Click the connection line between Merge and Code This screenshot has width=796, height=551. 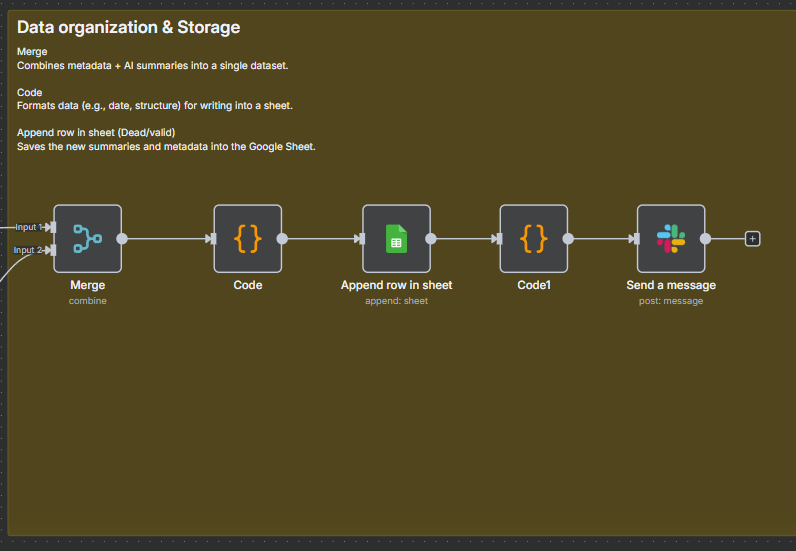(168, 239)
